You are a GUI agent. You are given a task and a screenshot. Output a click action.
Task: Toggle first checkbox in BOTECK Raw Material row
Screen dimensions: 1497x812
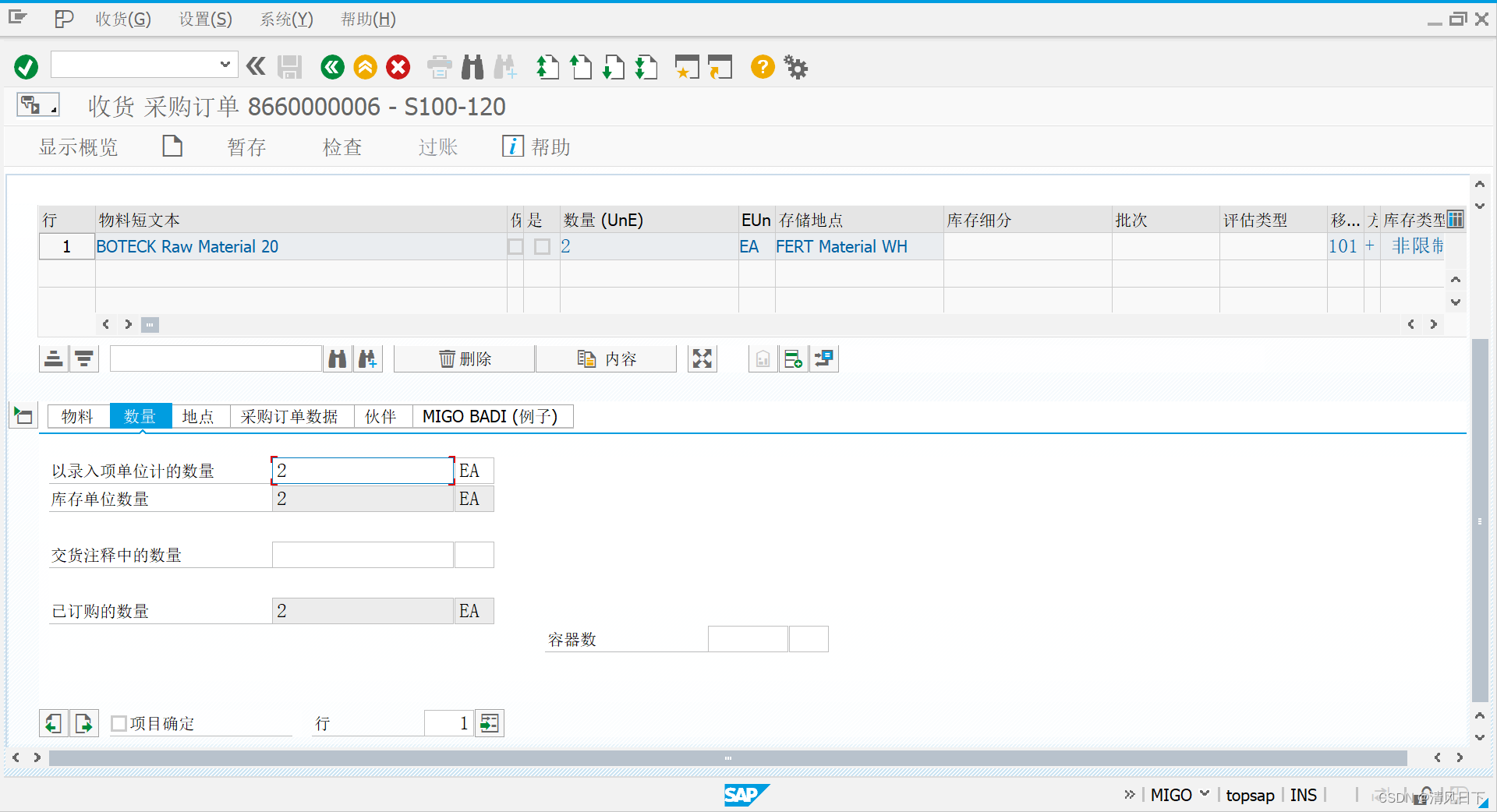point(515,247)
